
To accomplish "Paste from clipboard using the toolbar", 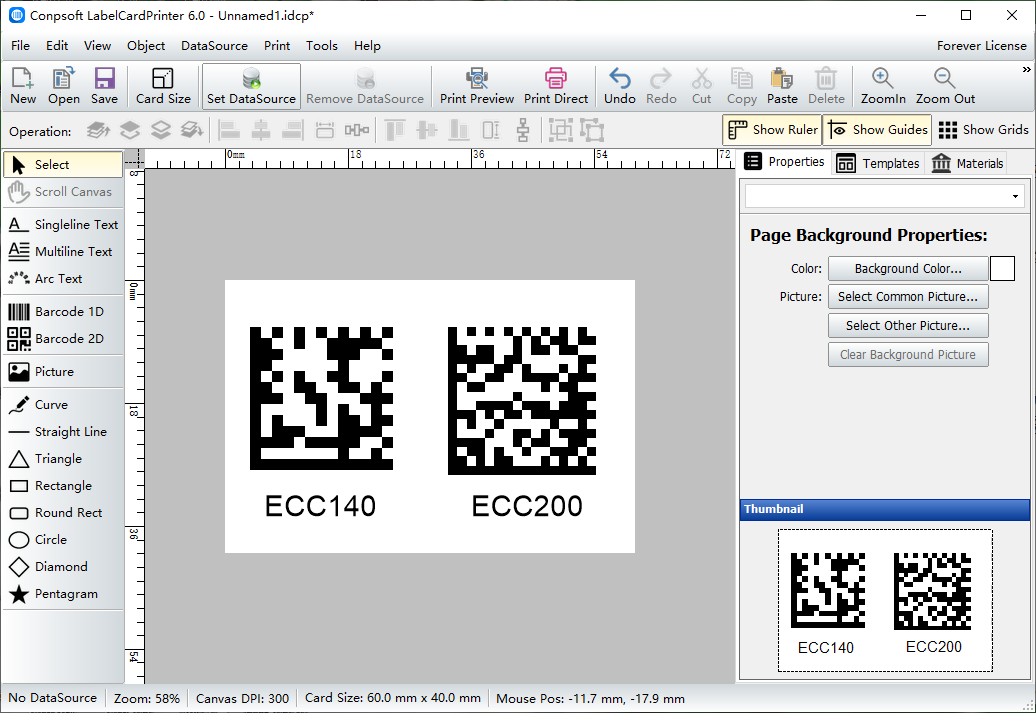I will pyautogui.click(x=782, y=86).
